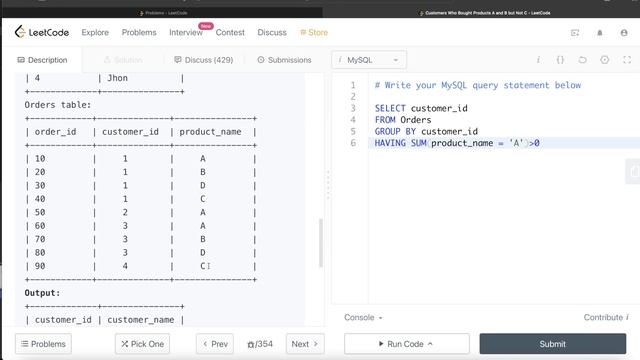
Task: Click the LeetCode logo
Action: point(42,32)
